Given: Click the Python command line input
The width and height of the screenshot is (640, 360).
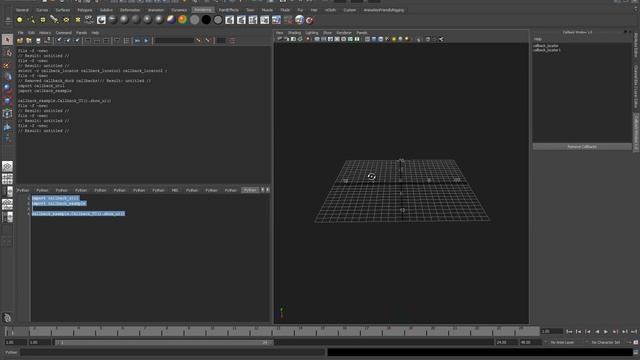Looking at the screenshot, I should coord(172,352).
